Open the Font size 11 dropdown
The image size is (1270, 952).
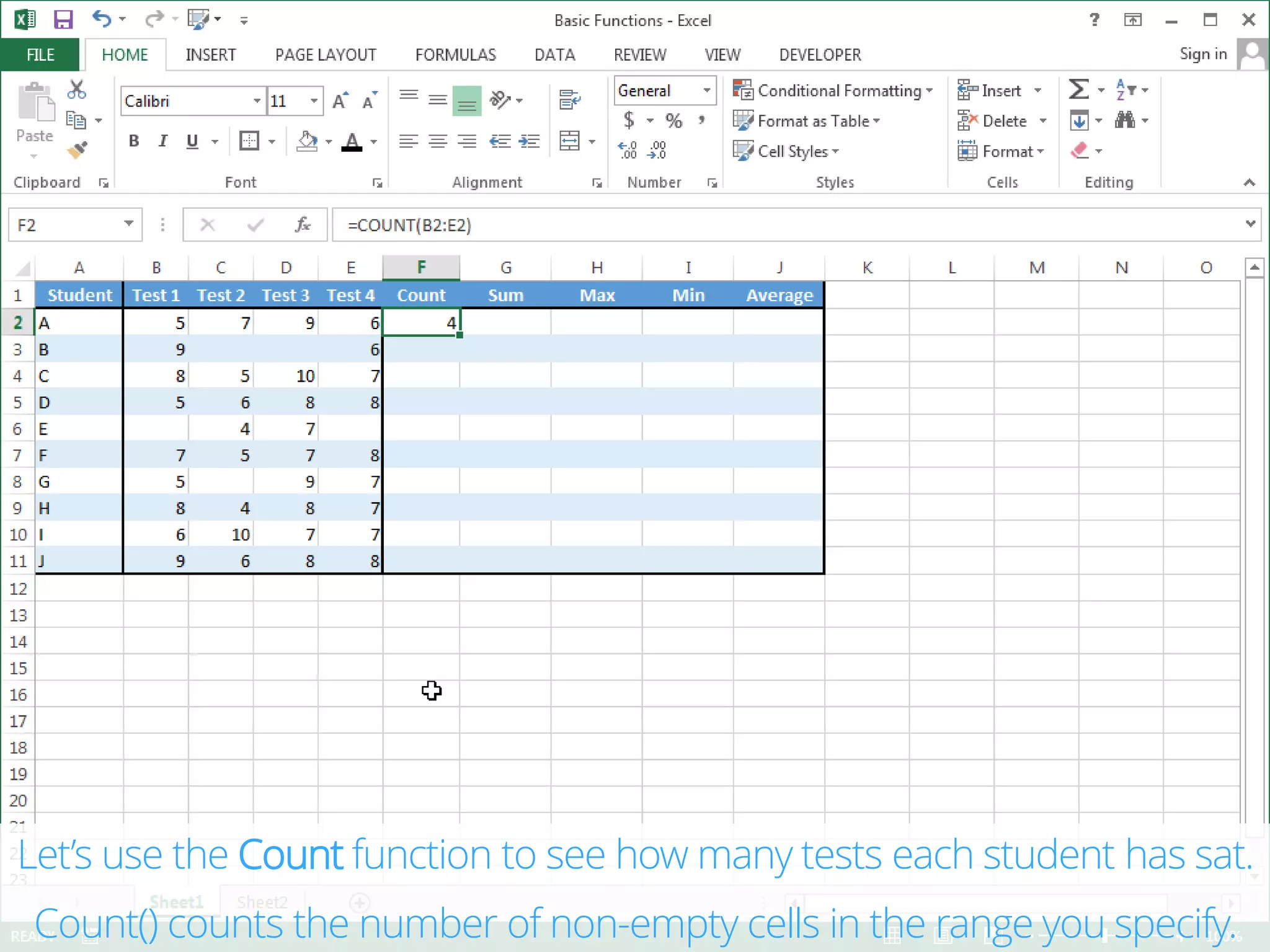[314, 101]
